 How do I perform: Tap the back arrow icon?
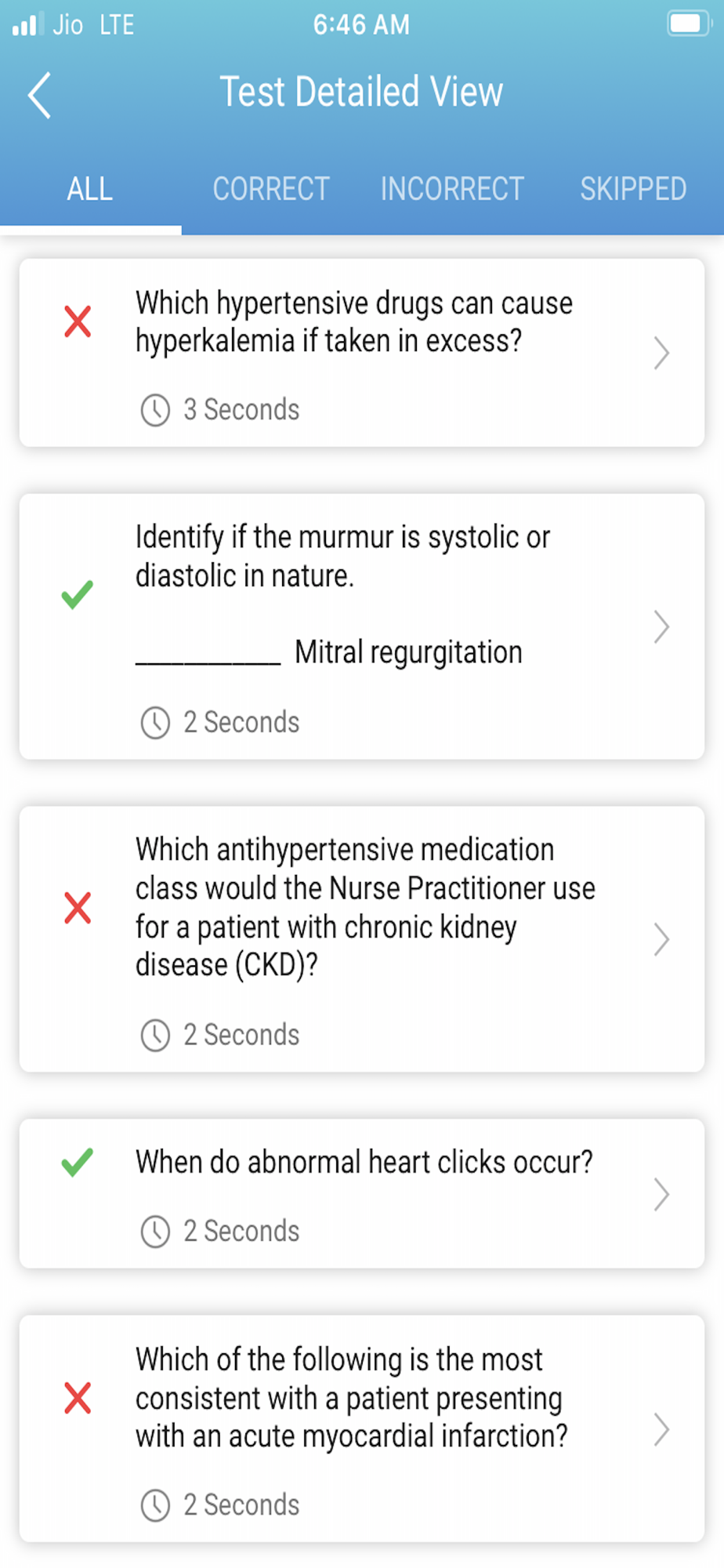coord(39,96)
